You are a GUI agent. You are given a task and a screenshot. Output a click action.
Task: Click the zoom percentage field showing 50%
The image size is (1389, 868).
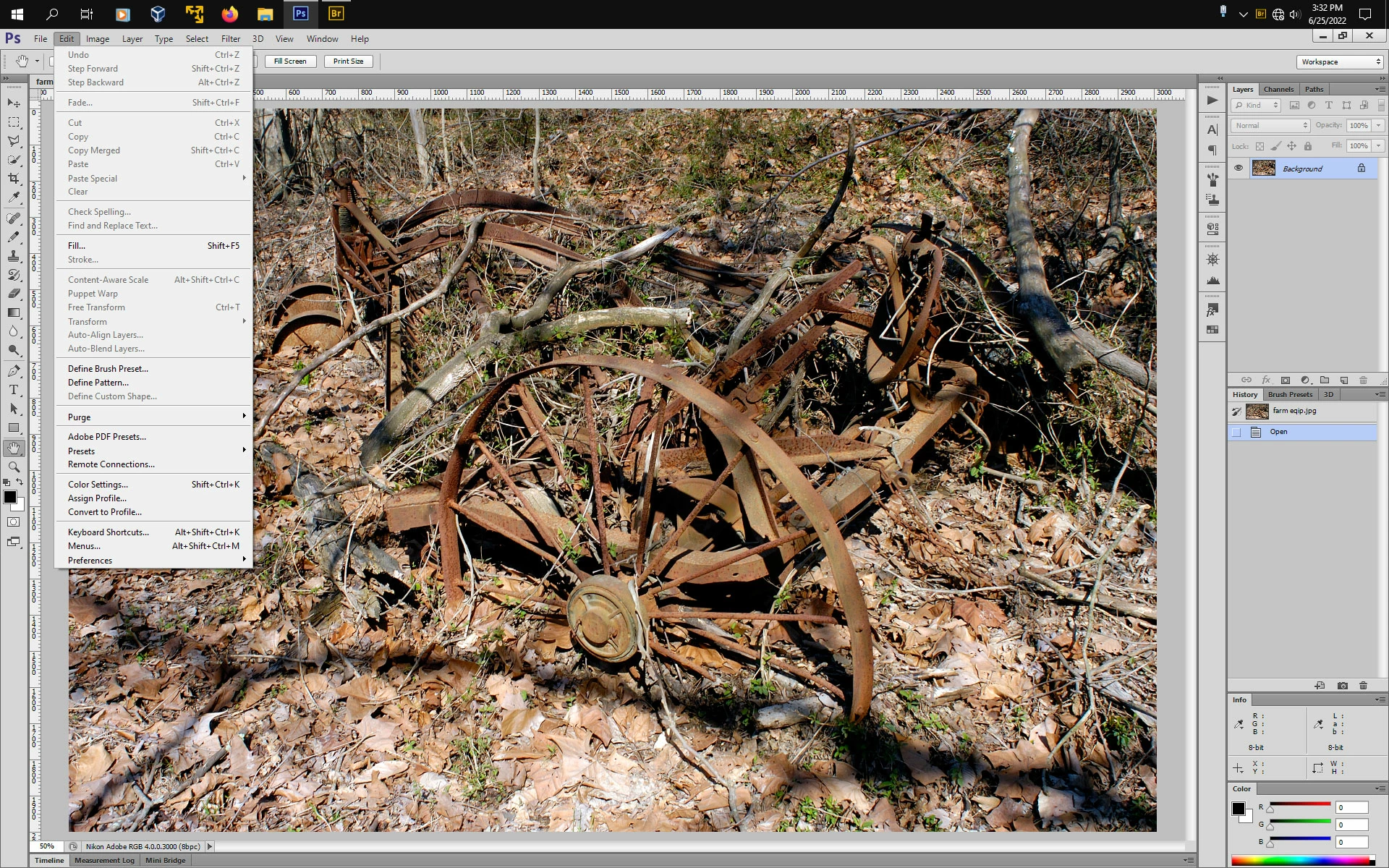click(x=47, y=846)
